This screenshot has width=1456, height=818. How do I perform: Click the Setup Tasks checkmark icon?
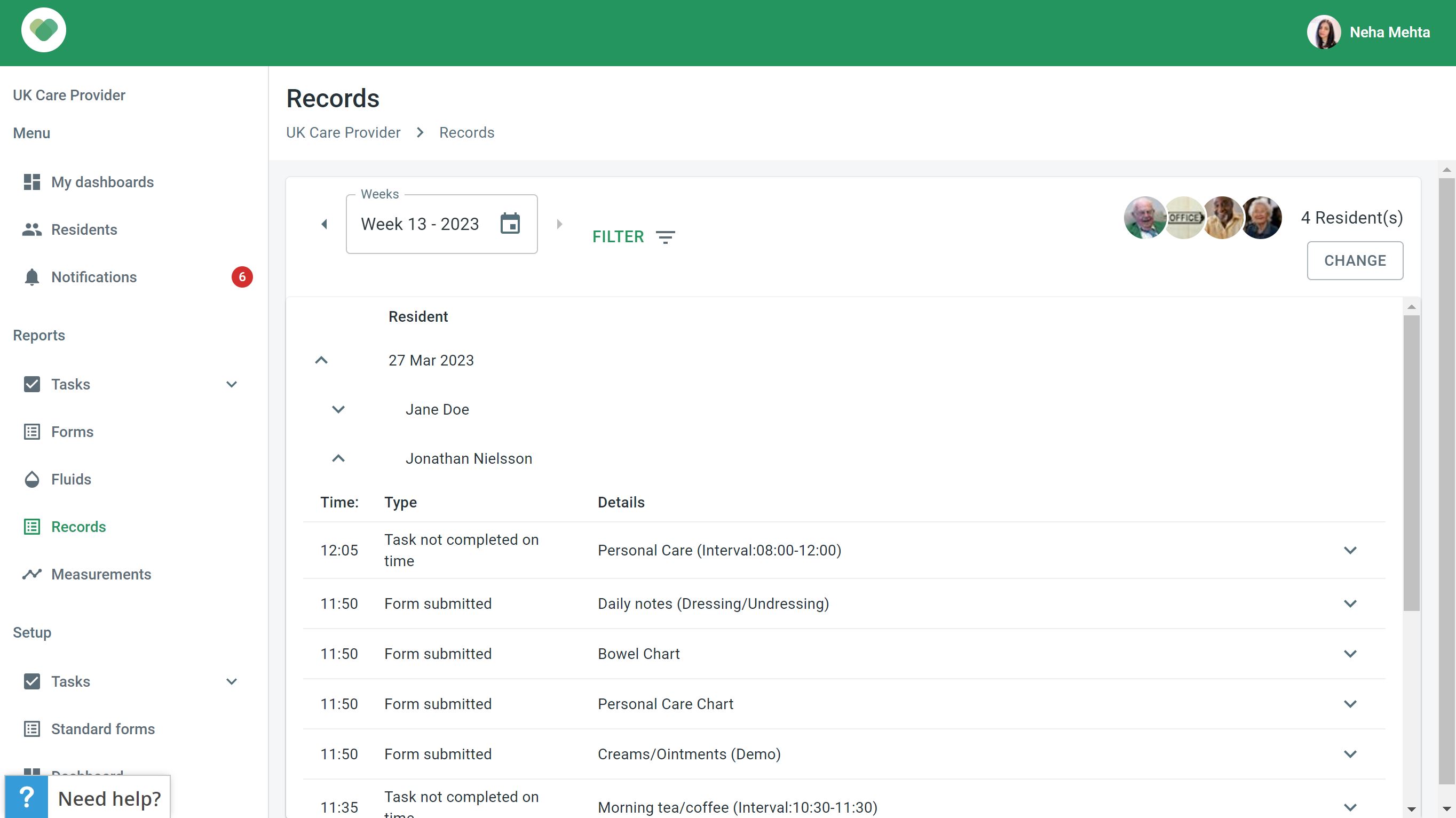pyautogui.click(x=31, y=681)
